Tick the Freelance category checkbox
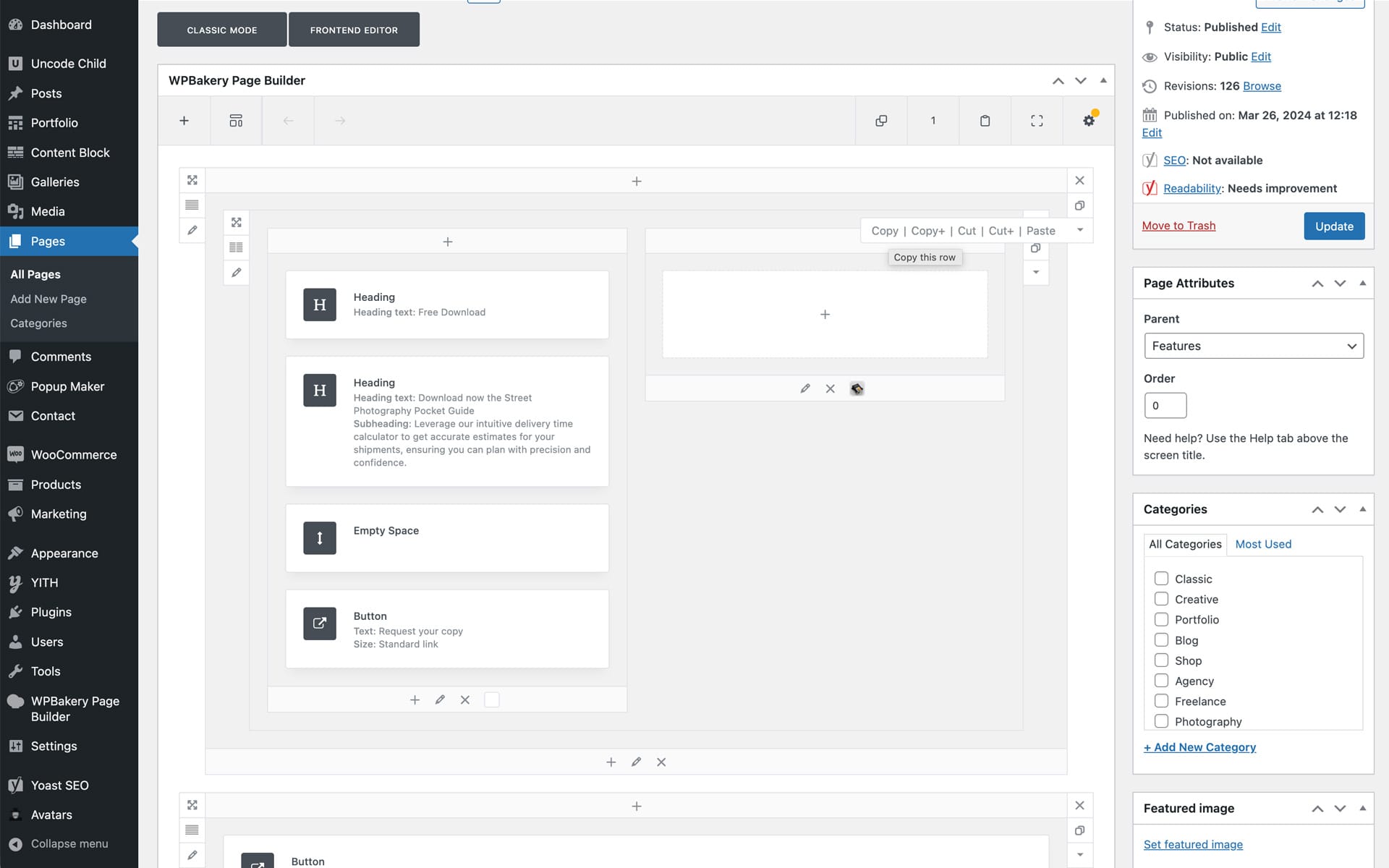Screen dimensions: 1389x868 pyautogui.click(x=1161, y=701)
